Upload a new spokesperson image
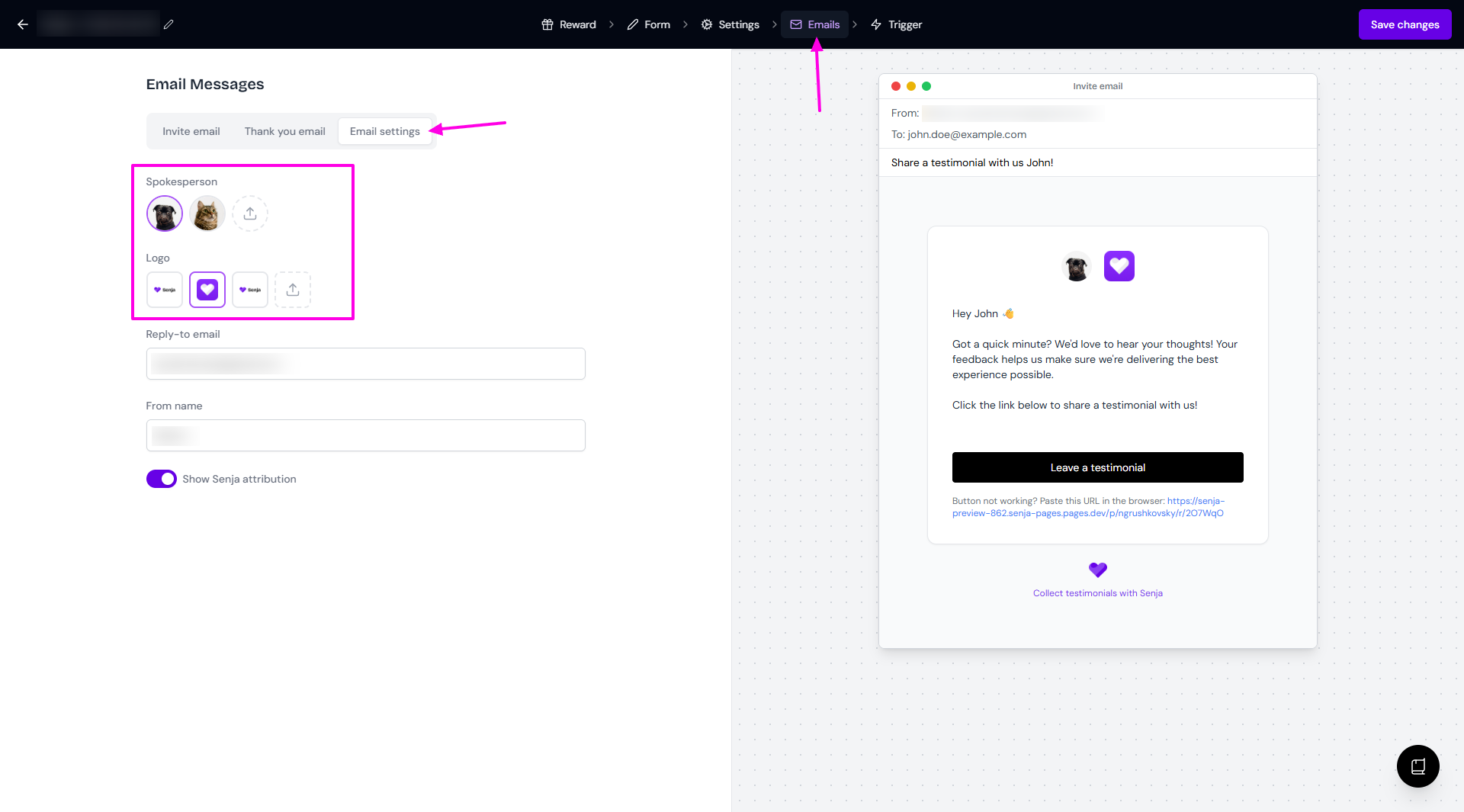The image size is (1464, 812). (250, 213)
